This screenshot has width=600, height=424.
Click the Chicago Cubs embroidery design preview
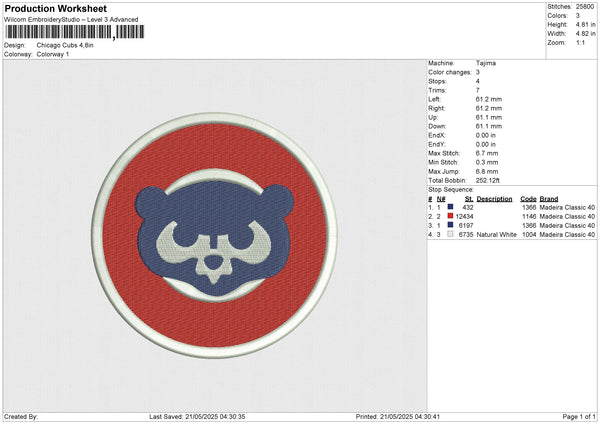click(x=214, y=235)
